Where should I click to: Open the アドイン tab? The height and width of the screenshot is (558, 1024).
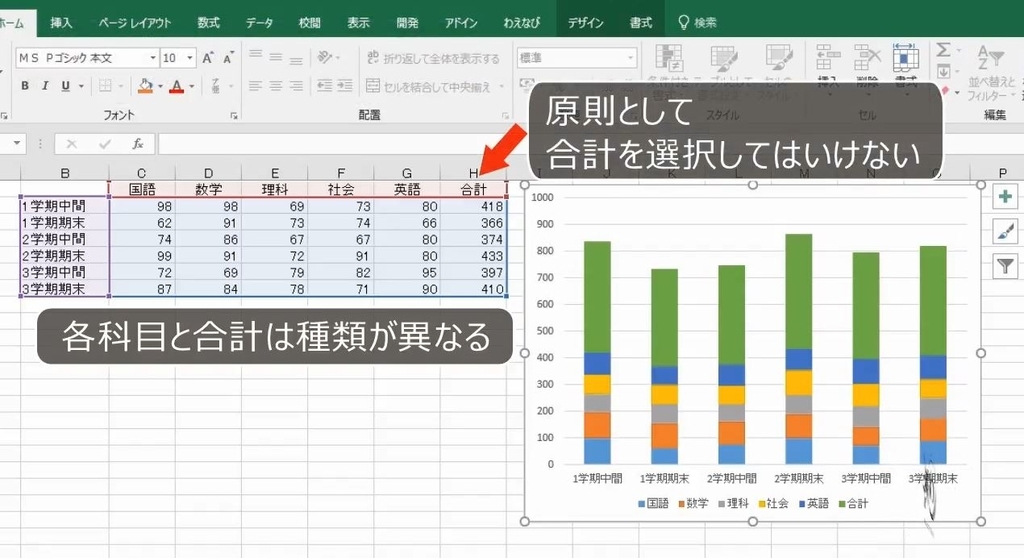pos(461,23)
